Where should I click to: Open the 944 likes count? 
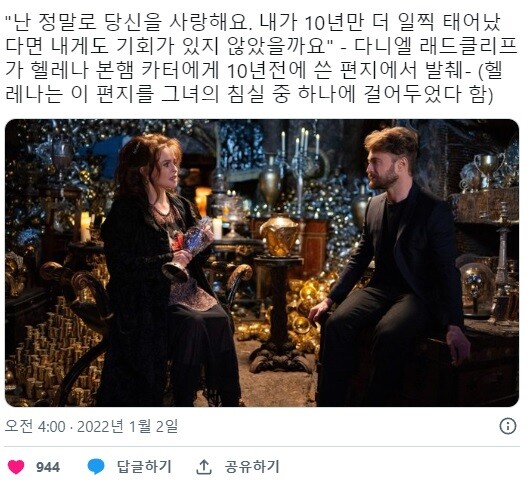[x=48, y=467]
